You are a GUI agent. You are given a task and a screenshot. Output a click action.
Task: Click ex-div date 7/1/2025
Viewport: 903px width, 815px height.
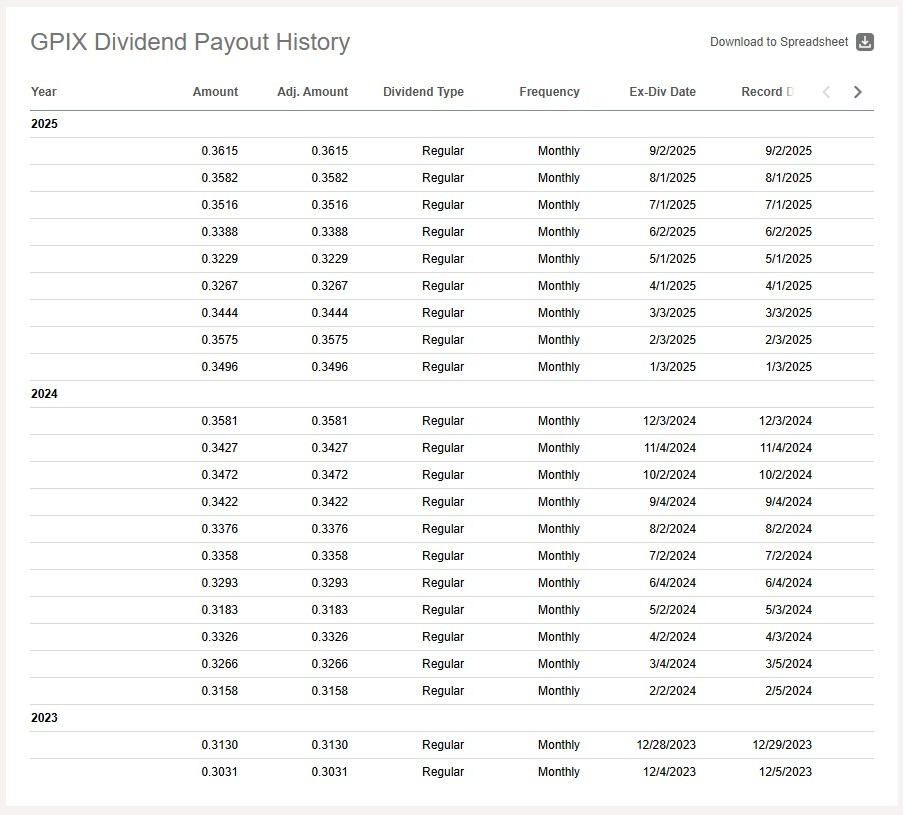click(x=672, y=205)
